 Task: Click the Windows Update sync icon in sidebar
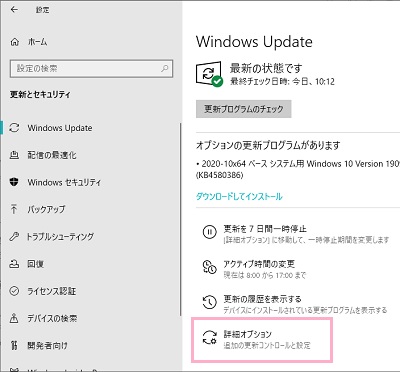point(14,128)
